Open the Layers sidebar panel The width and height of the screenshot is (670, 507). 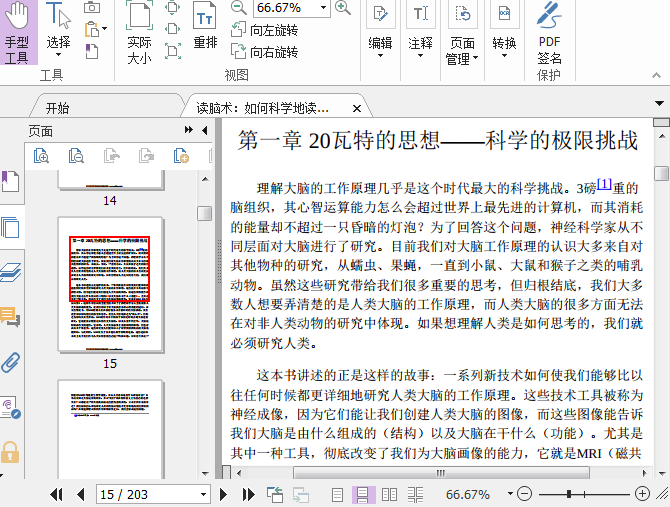(x=11, y=273)
